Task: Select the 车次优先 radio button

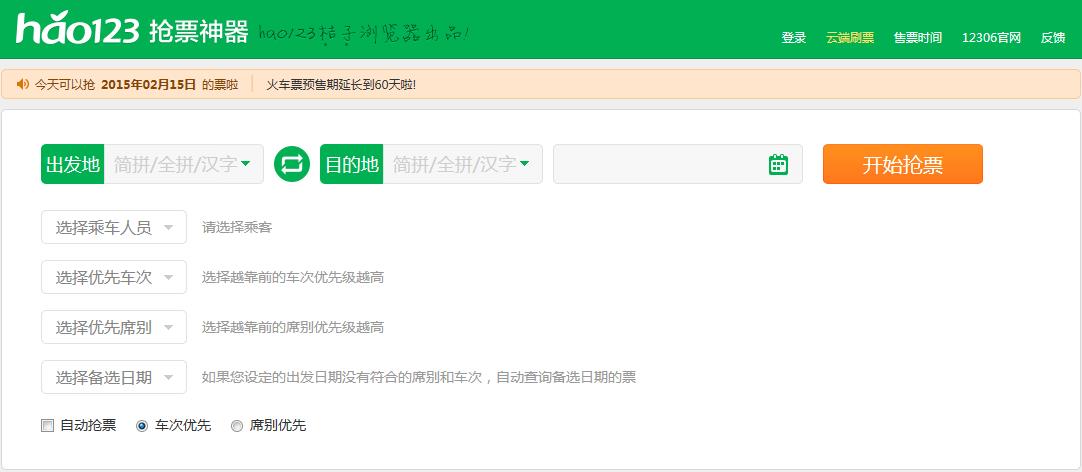Action: [142, 426]
